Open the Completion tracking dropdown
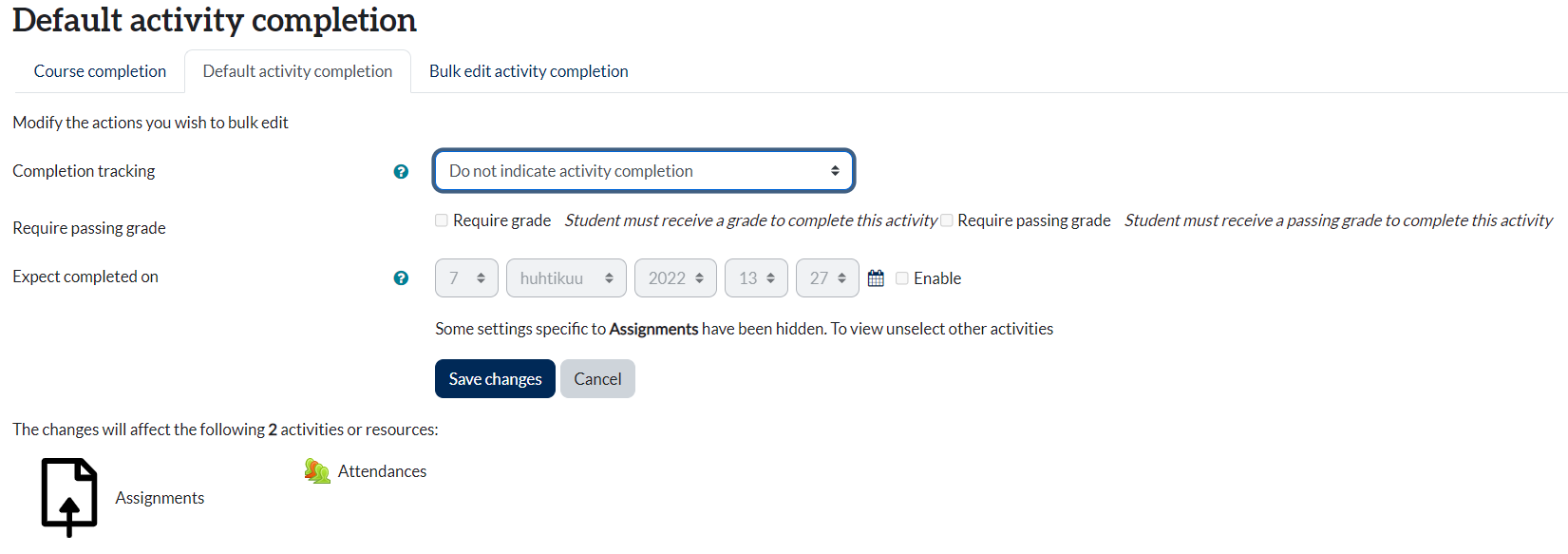The image size is (1568, 554). click(x=643, y=171)
